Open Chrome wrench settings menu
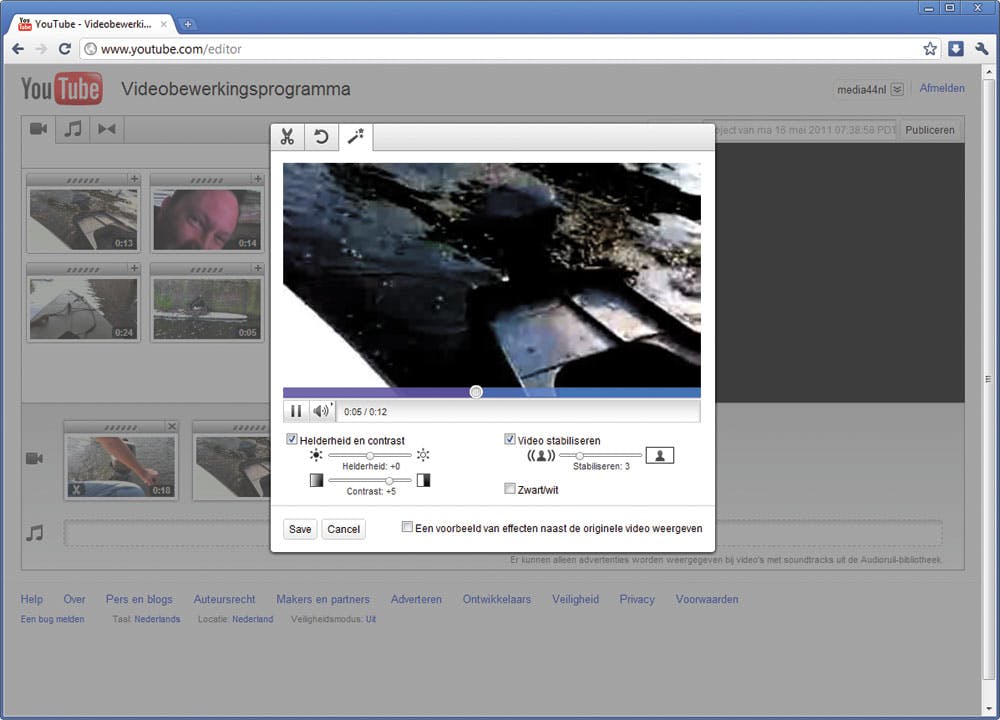The height and width of the screenshot is (720, 1000). [x=981, y=48]
